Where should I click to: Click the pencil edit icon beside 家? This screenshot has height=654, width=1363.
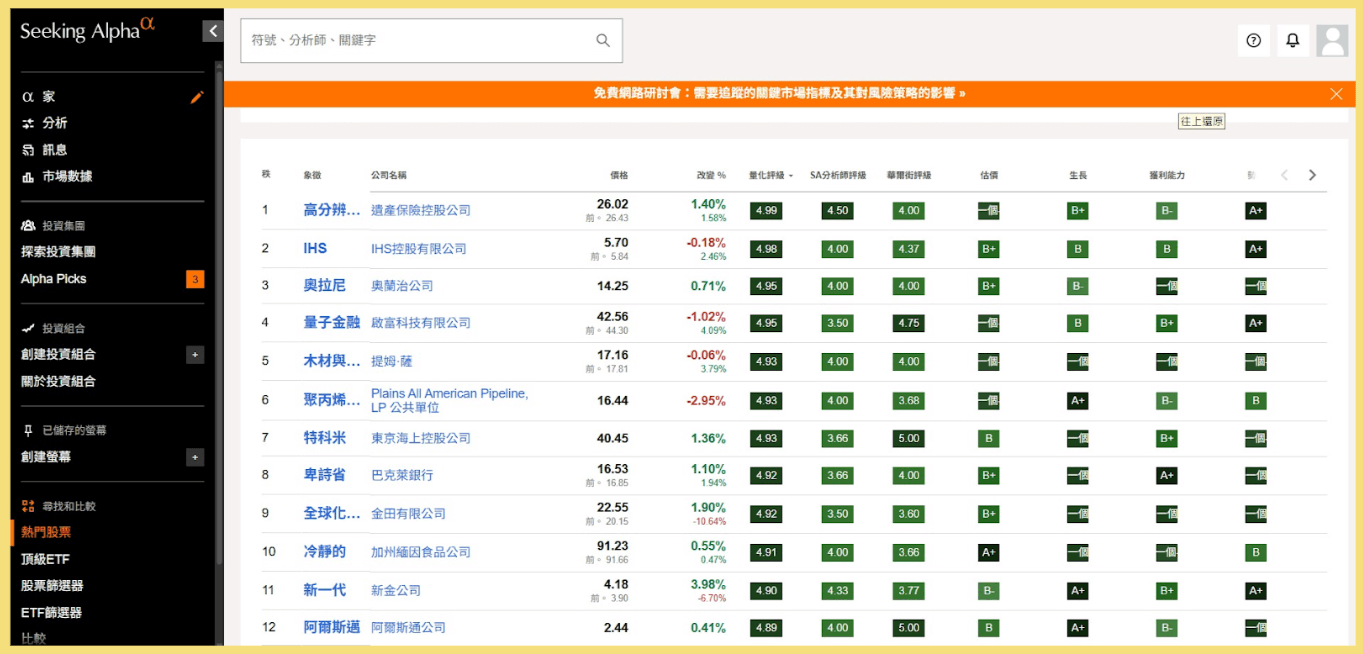[197, 97]
